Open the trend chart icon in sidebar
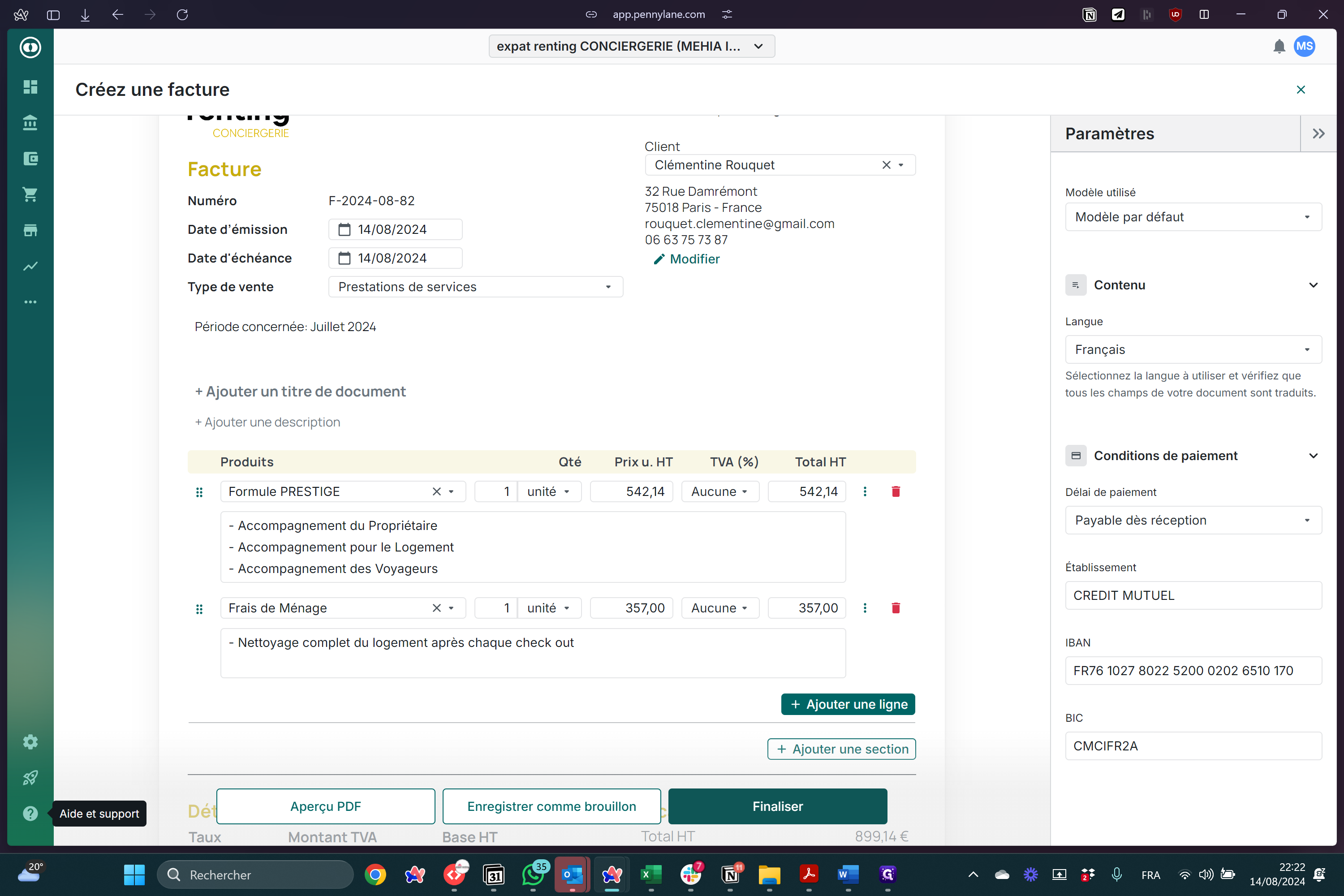The image size is (1344, 896). coord(30,266)
